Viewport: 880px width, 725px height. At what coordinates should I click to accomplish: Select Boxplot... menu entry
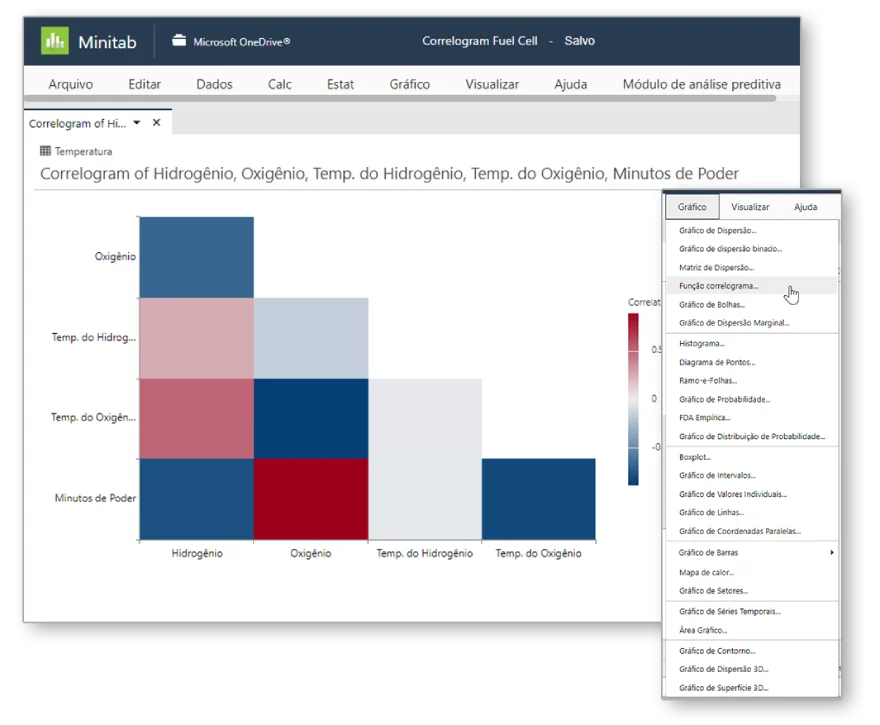tap(751, 457)
